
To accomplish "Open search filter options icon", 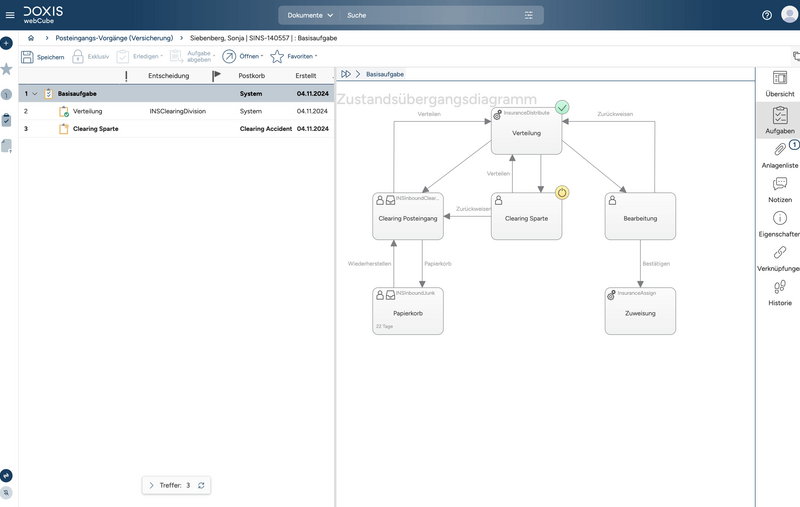I will coord(529,16).
